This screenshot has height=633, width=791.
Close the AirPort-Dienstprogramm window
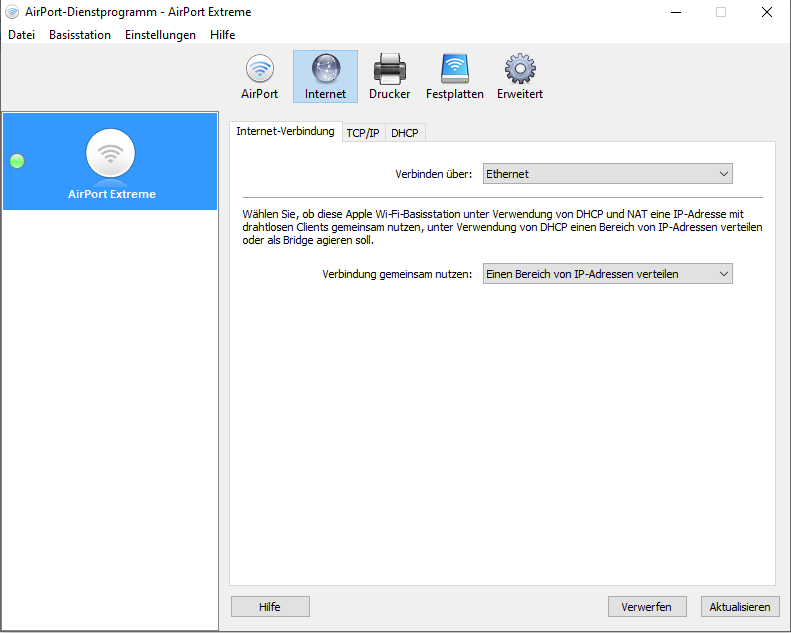[767, 12]
